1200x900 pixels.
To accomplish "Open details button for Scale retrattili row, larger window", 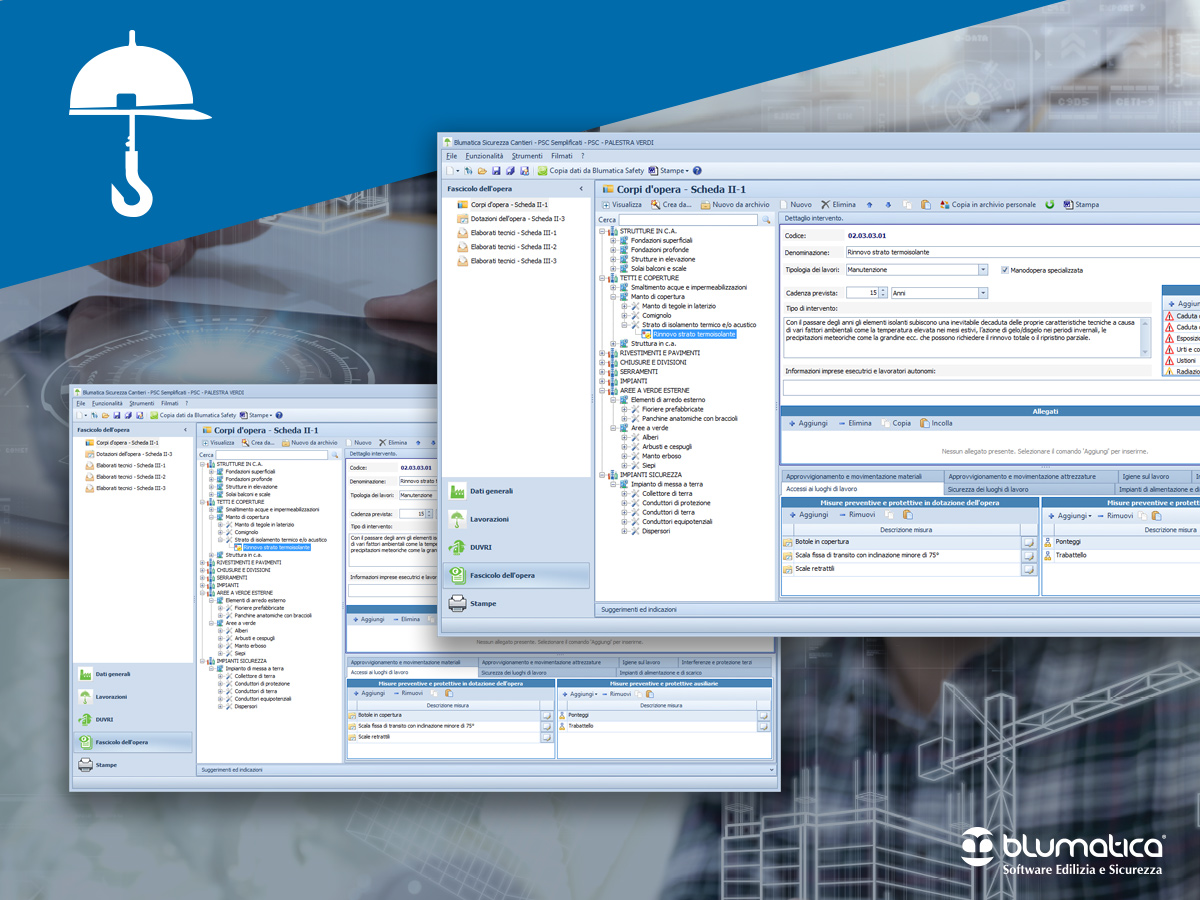I will [x=1029, y=569].
